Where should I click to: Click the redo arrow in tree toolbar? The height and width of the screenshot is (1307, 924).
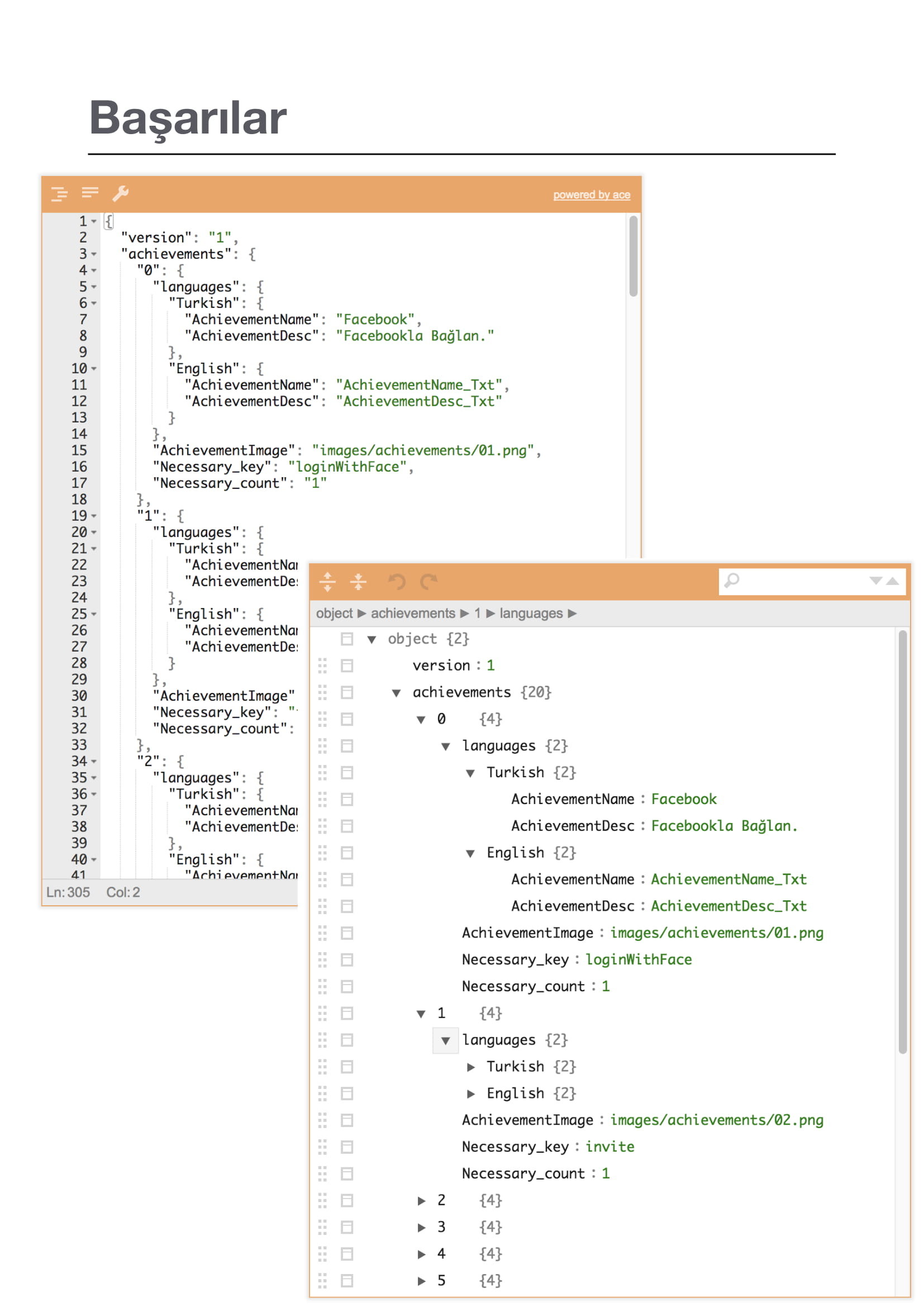pyautogui.click(x=428, y=582)
